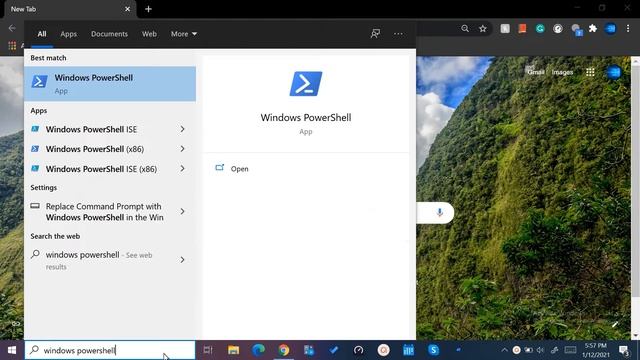Switch to Documents search tab
The height and width of the screenshot is (360, 640).
click(109, 34)
